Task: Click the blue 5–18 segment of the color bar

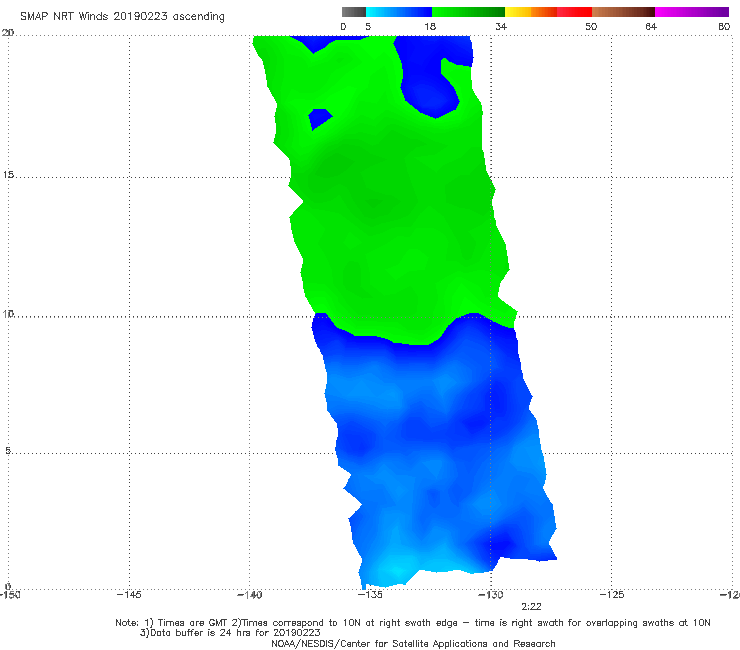Action: (x=399, y=12)
